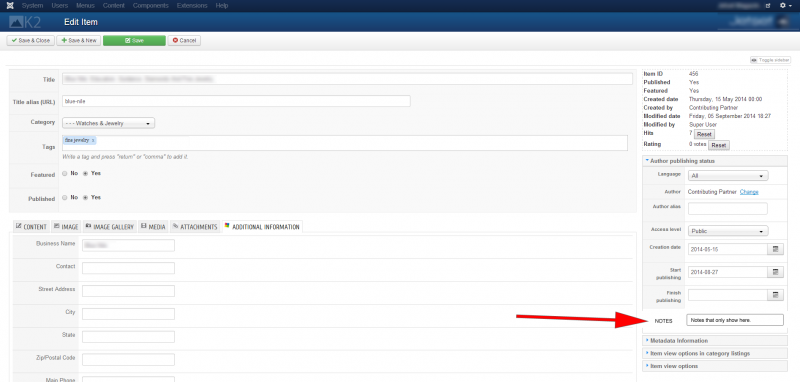
Task: Expand Item view options section
Action: point(715,366)
